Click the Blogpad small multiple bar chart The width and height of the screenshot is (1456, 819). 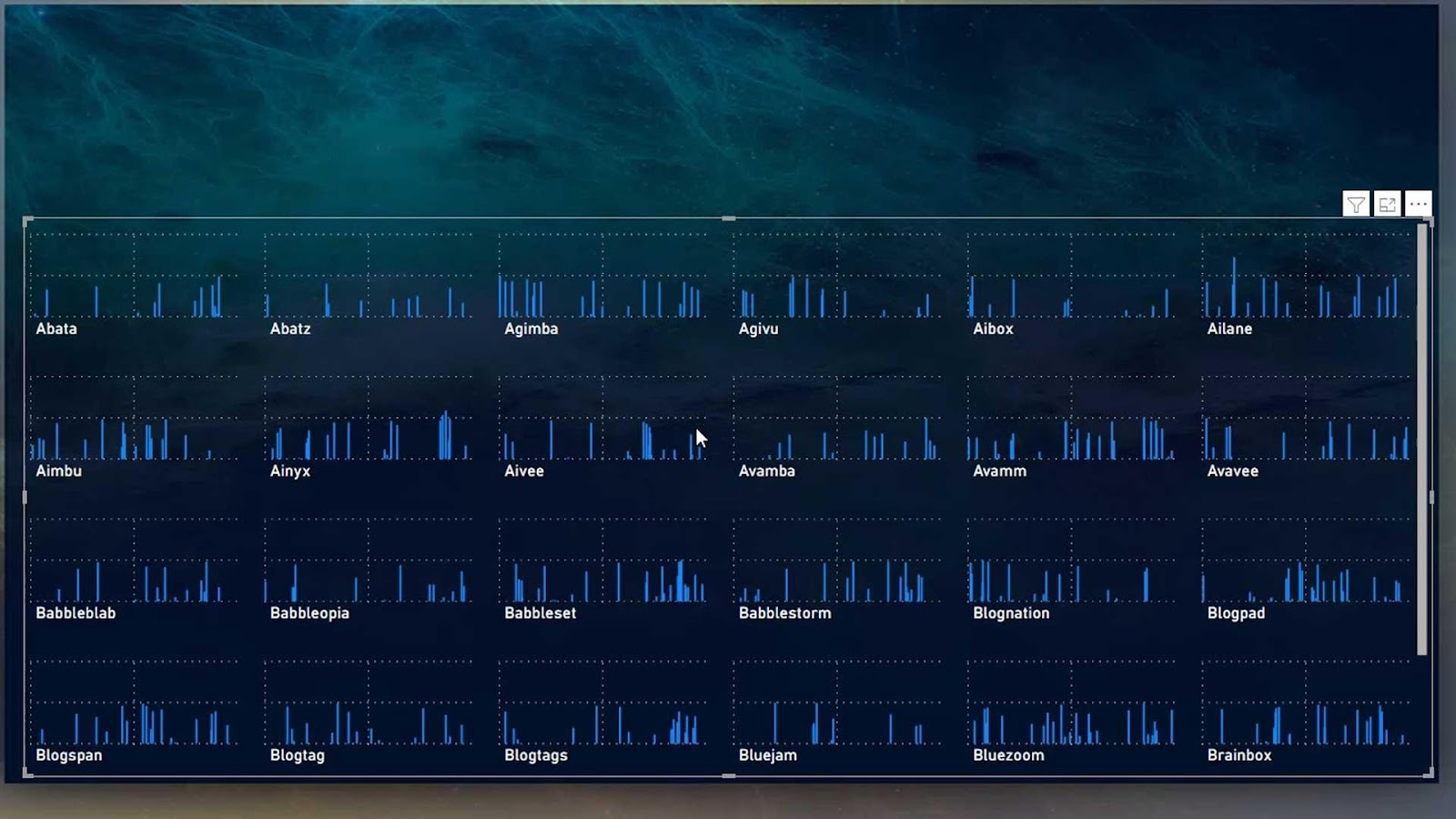pos(1306,560)
